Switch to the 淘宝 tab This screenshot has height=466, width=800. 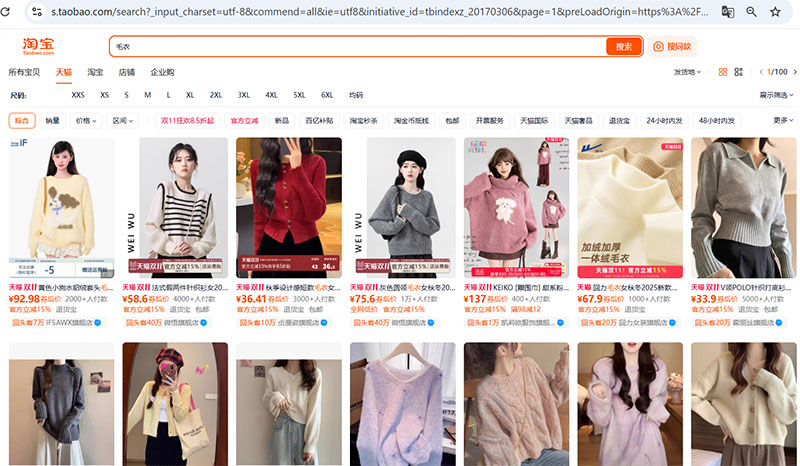95,72
